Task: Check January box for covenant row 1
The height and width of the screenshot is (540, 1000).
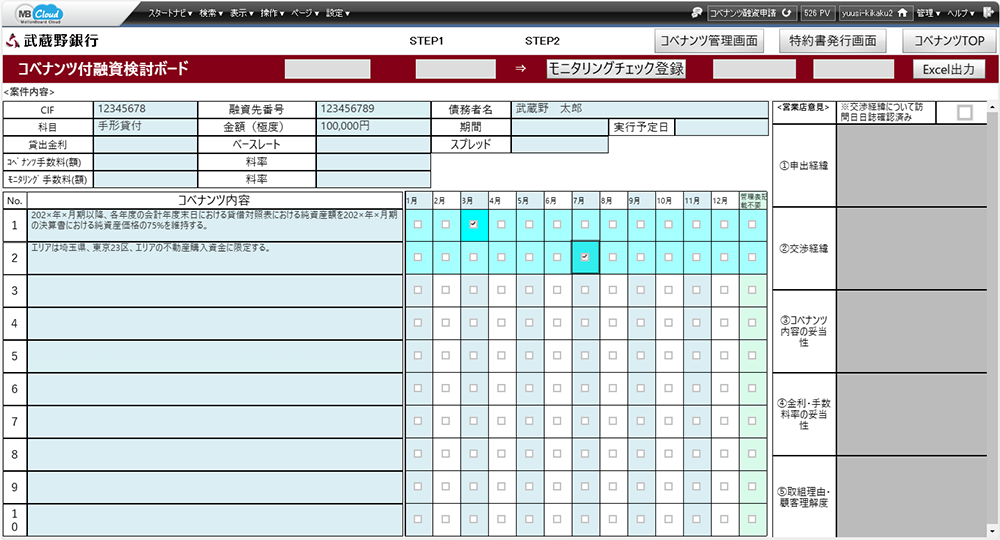Action: coord(418,225)
